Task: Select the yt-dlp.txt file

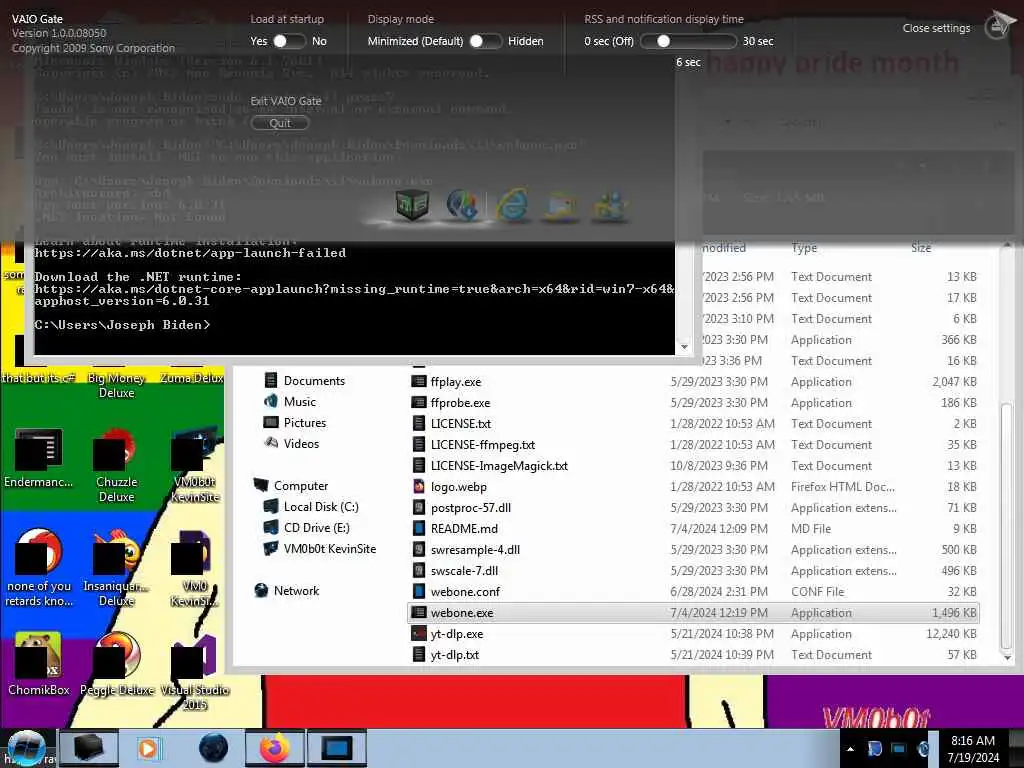Action: click(x=455, y=654)
